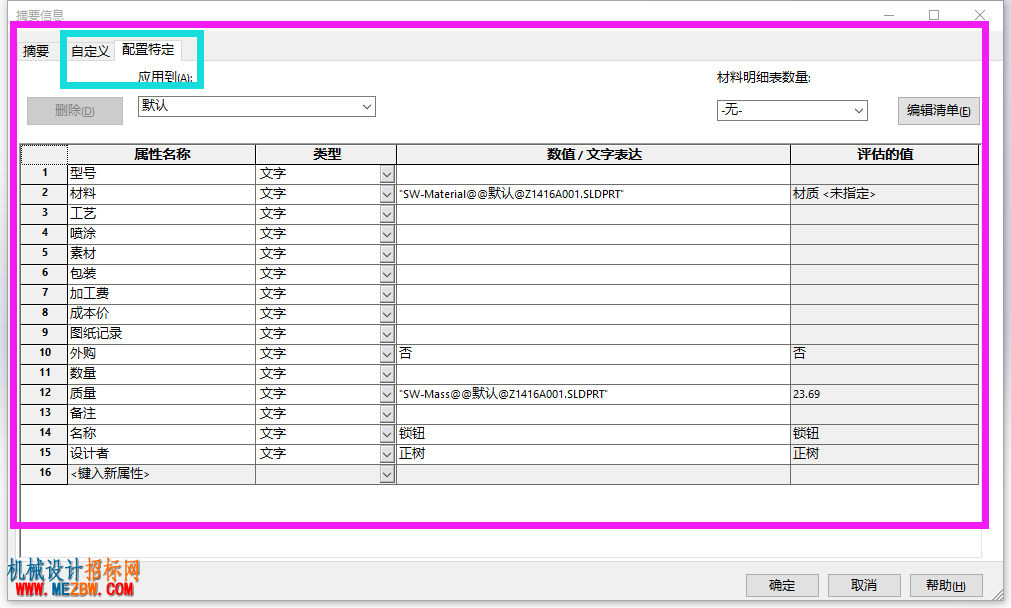
Task: Click the value cell for 数量
Action: pyautogui.click(x=593, y=374)
